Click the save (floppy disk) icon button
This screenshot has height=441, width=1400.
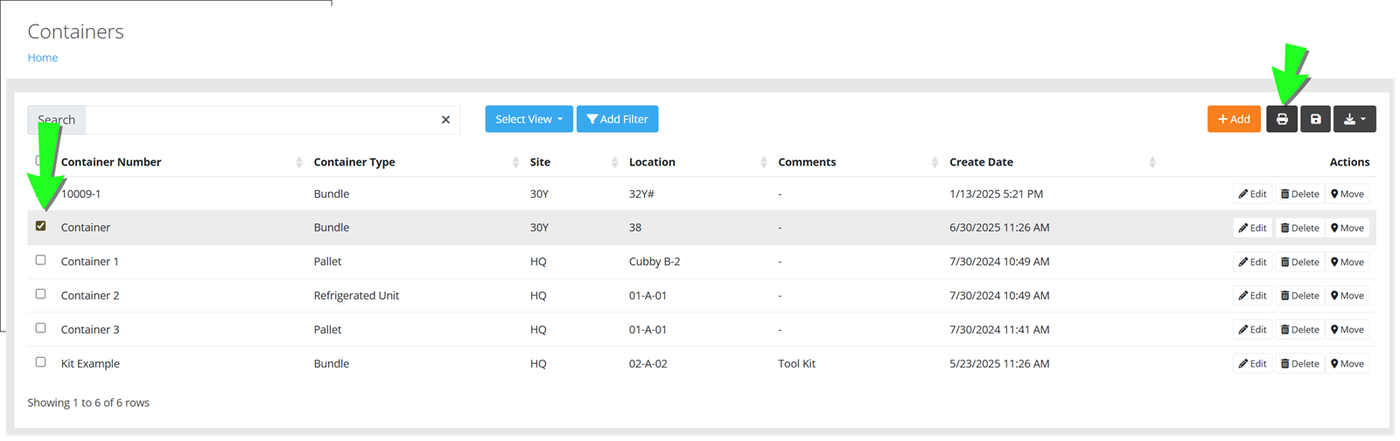[1315, 119]
